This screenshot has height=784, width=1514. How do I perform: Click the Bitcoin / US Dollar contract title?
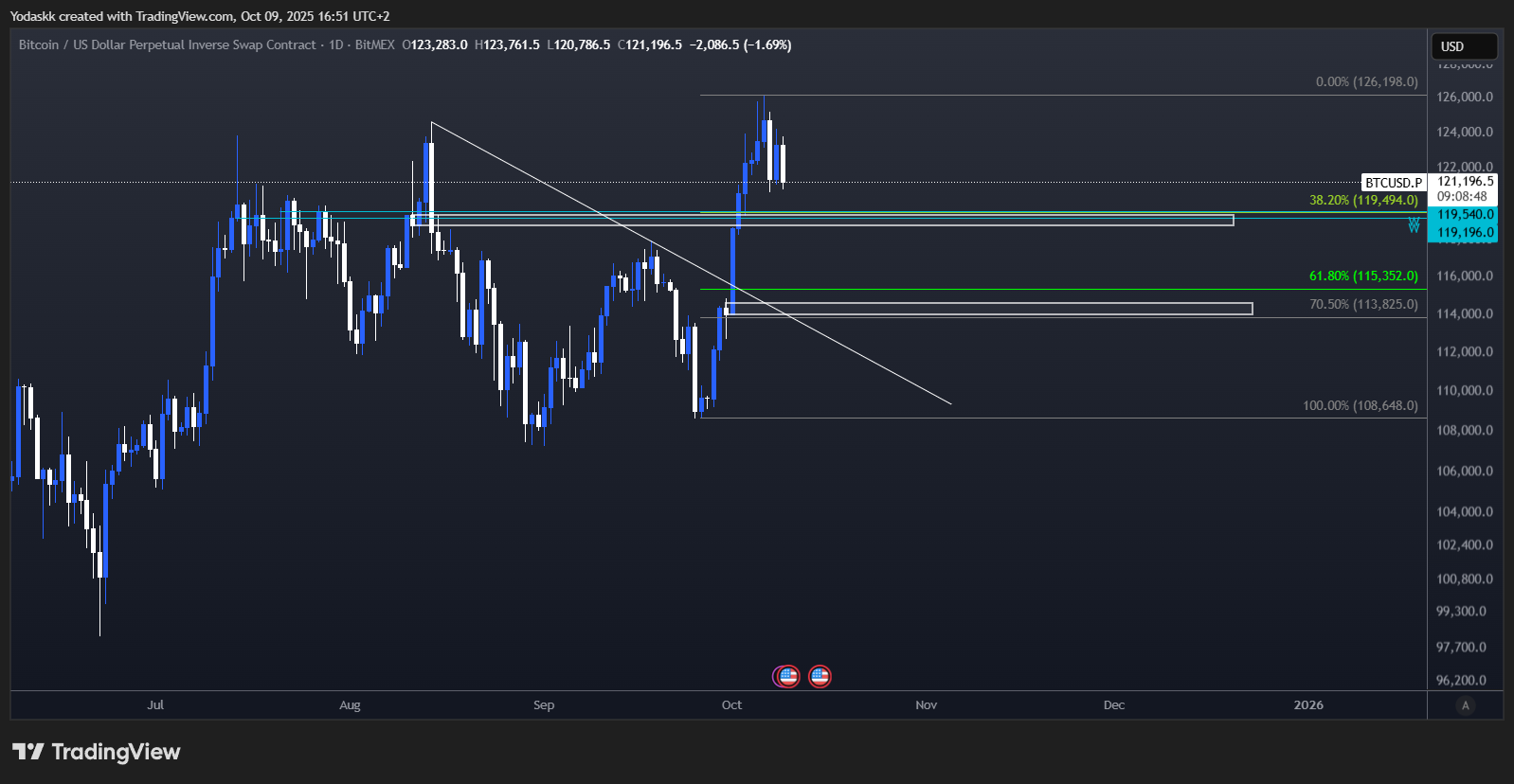(168, 45)
